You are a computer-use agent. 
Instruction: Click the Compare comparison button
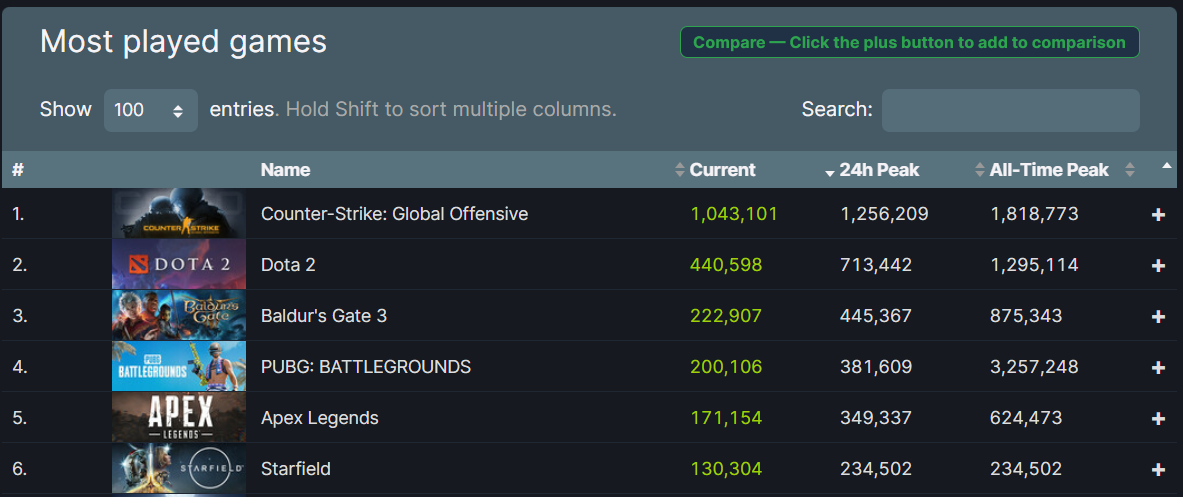[x=909, y=42]
